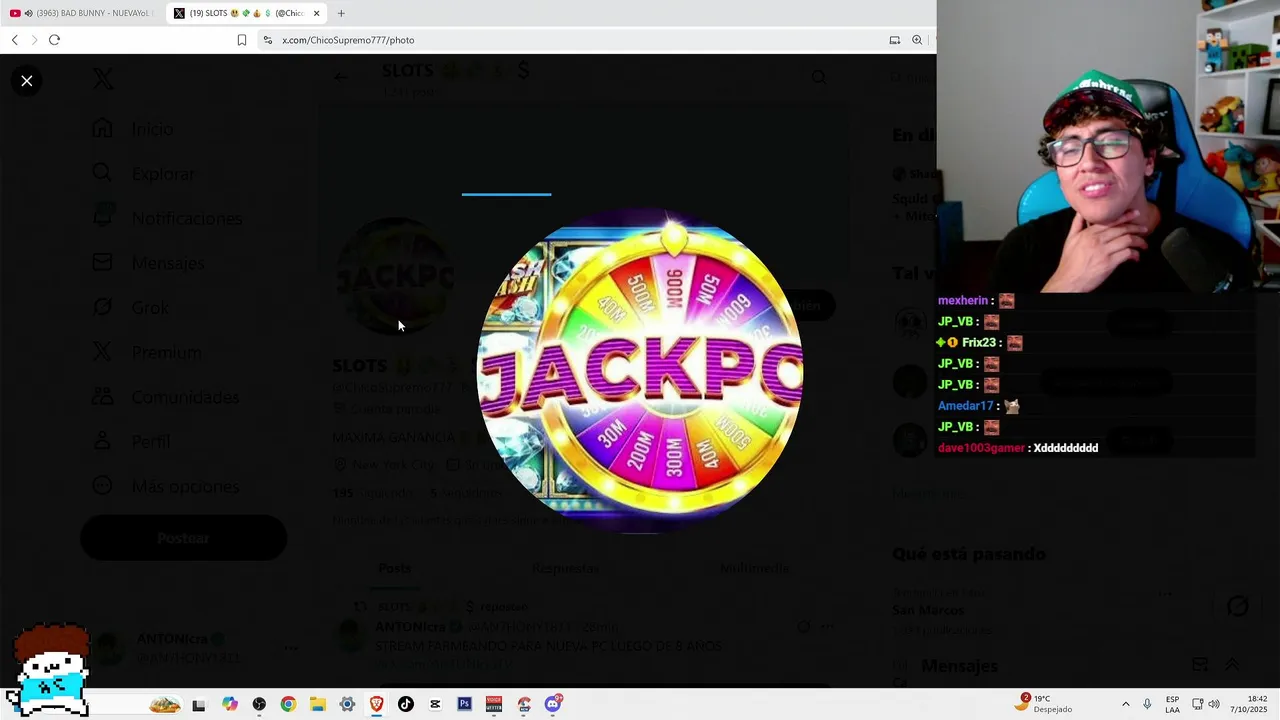Launch Copilot from the taskbar
Screen dimensions: 1280x720
[230, 705]
